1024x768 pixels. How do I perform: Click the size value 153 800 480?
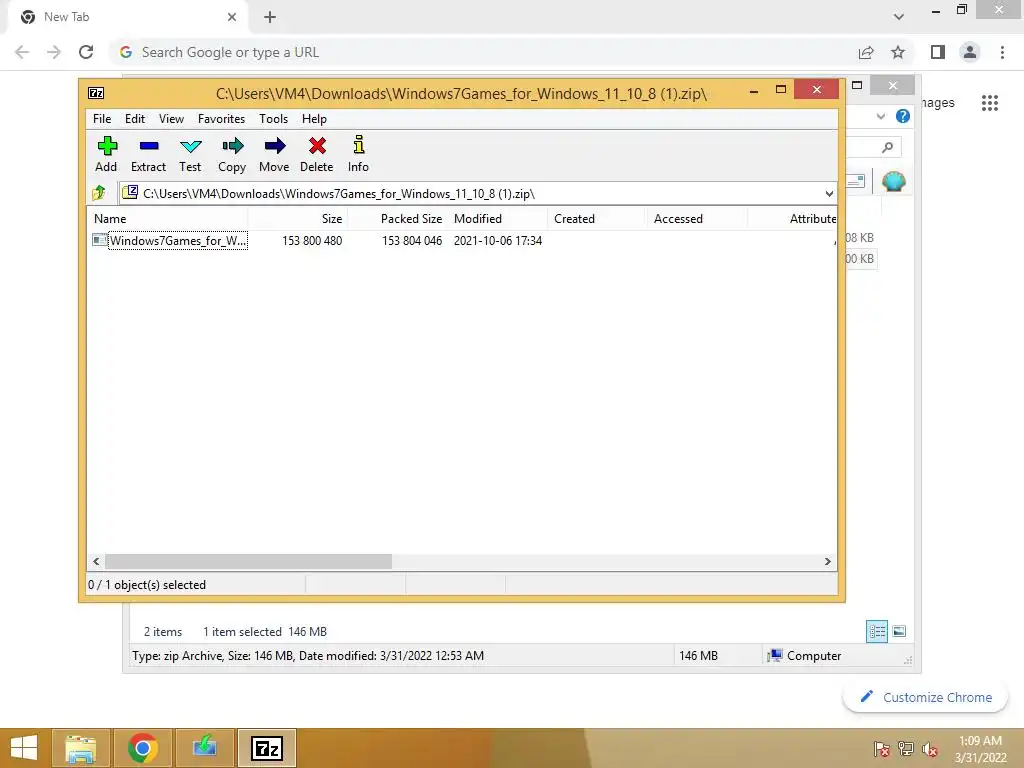click(312, 240)
